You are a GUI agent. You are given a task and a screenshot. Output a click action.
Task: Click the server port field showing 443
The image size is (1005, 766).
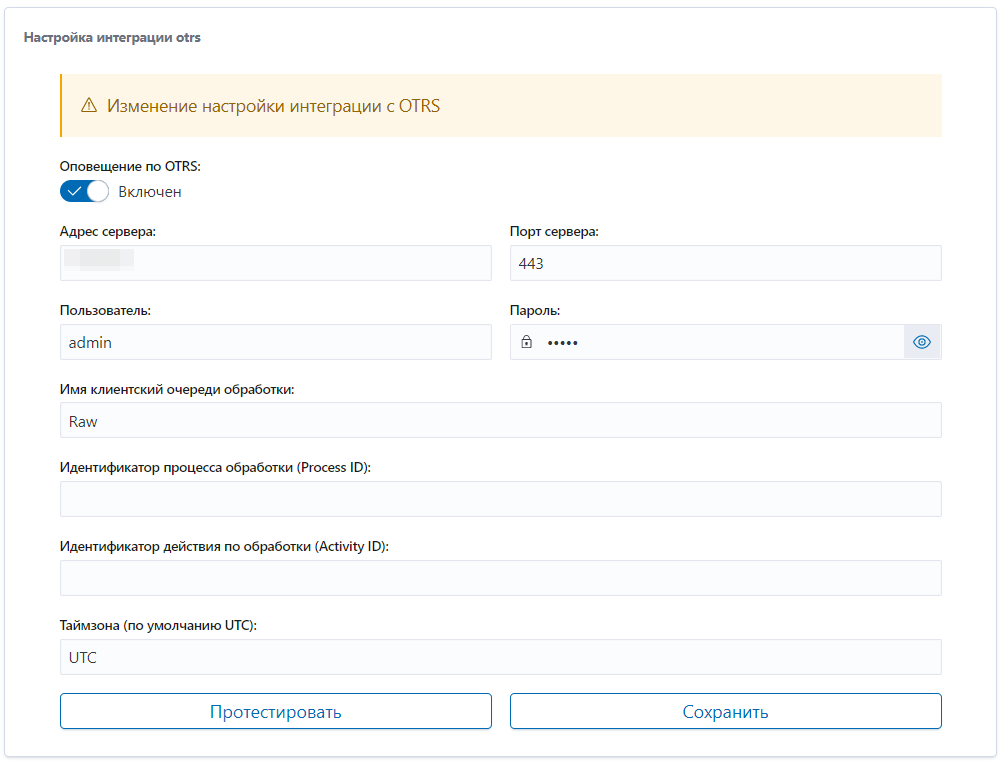[726, 263]
